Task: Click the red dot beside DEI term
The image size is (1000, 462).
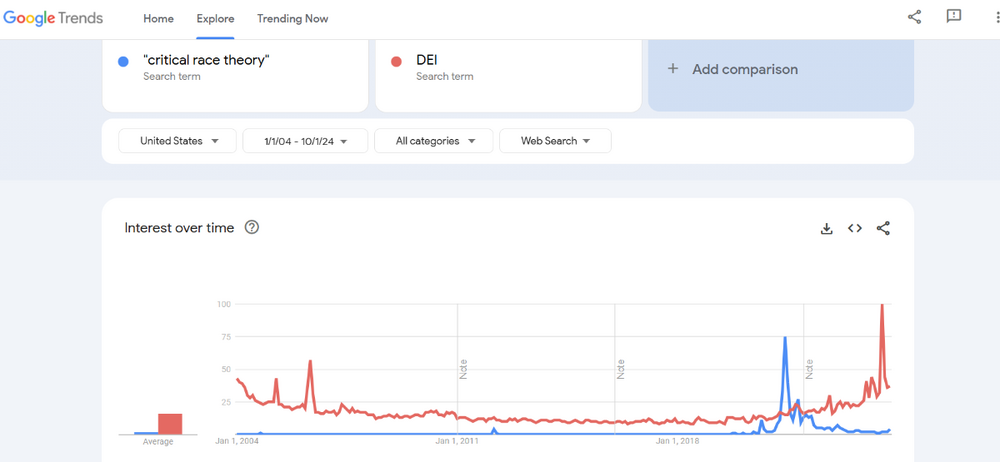Action: 396,61
